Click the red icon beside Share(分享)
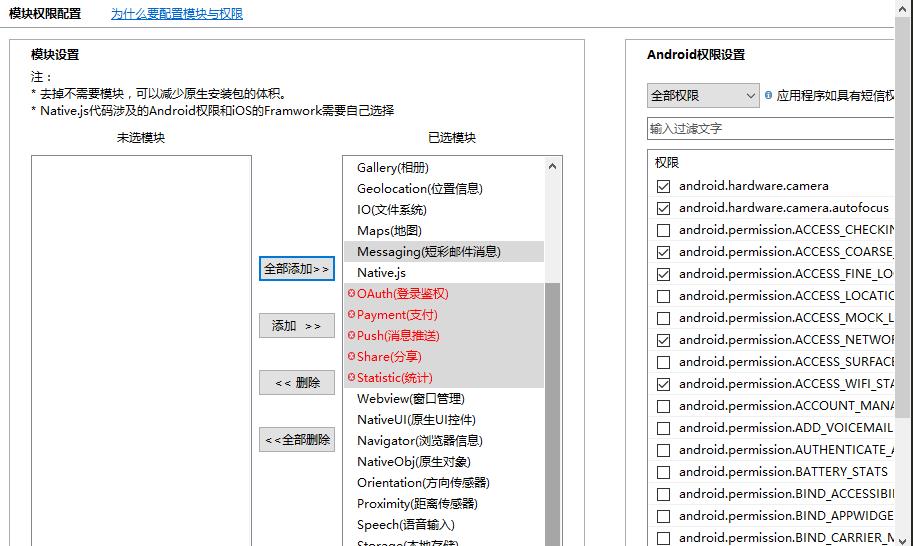The height and width of the screenshot is (546, 913). click(x=351, y=356)
